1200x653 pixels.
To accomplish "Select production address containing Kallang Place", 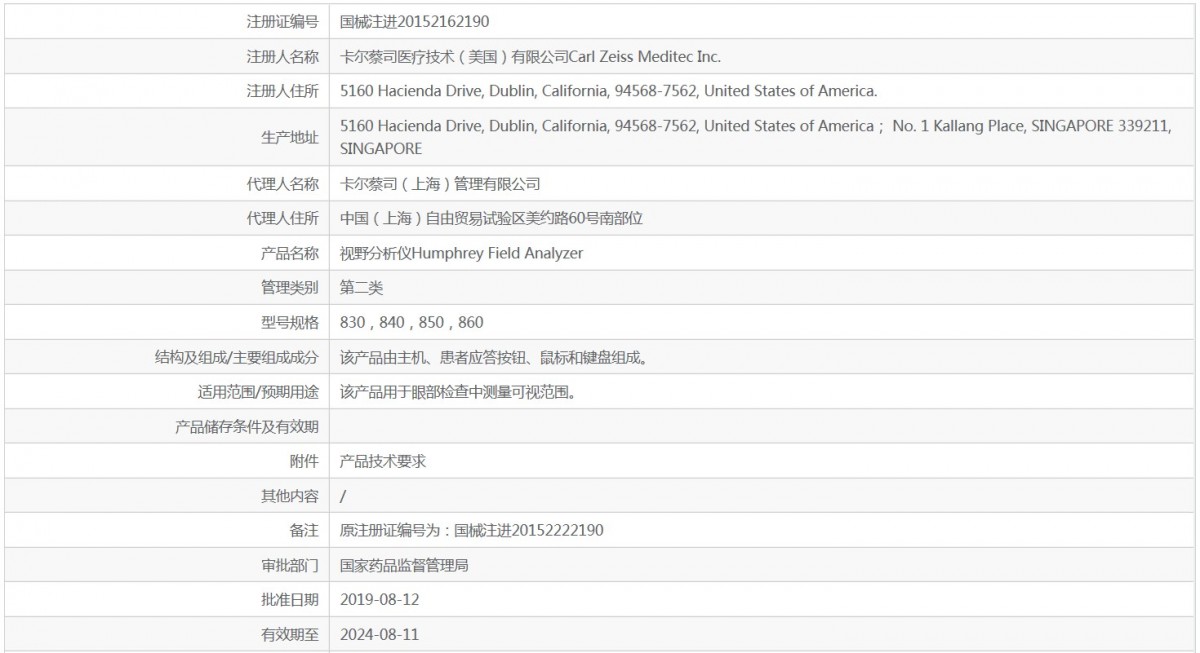I will (x=755, y=137).
